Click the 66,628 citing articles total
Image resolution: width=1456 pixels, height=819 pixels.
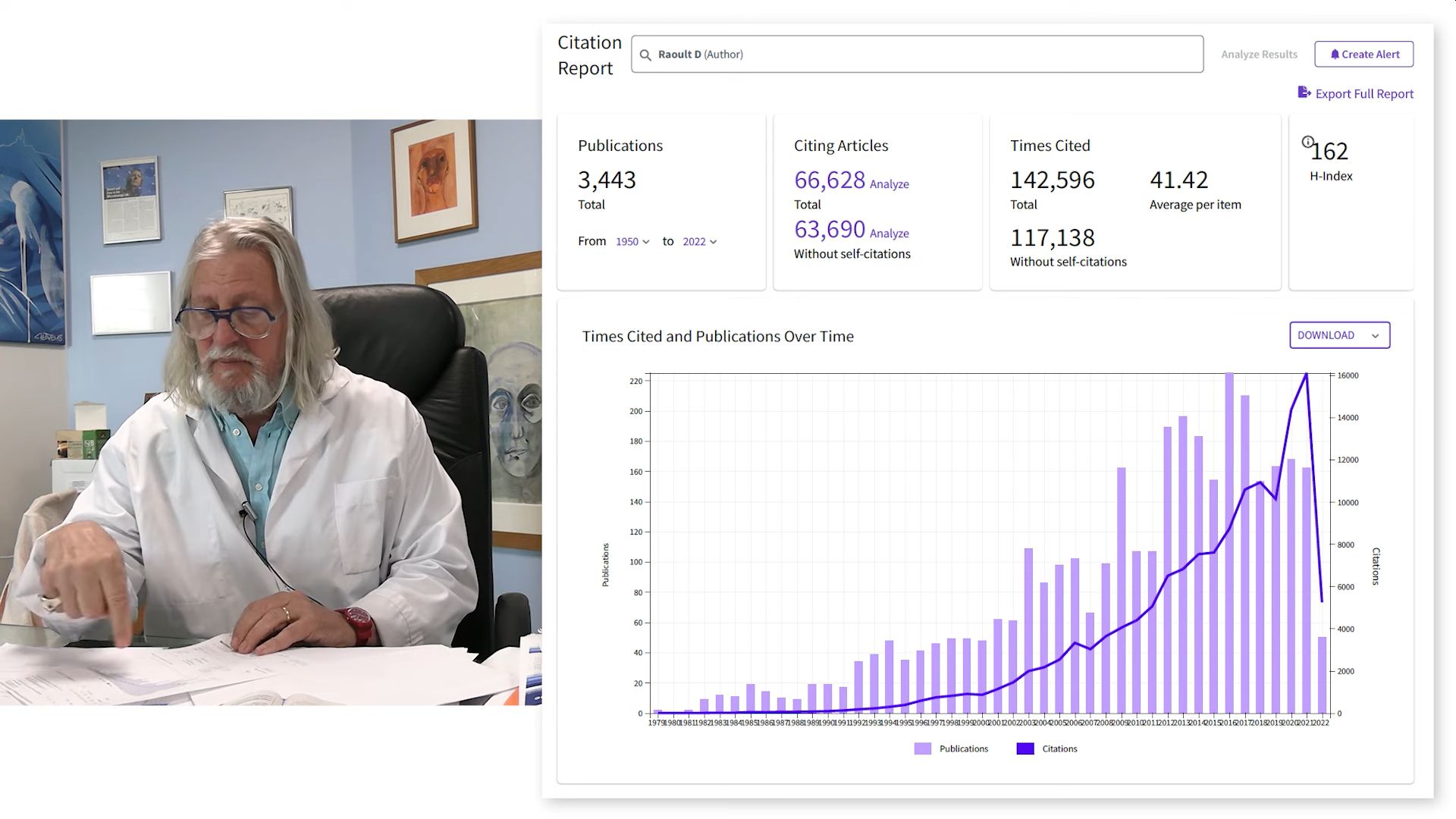coord(829,180)
